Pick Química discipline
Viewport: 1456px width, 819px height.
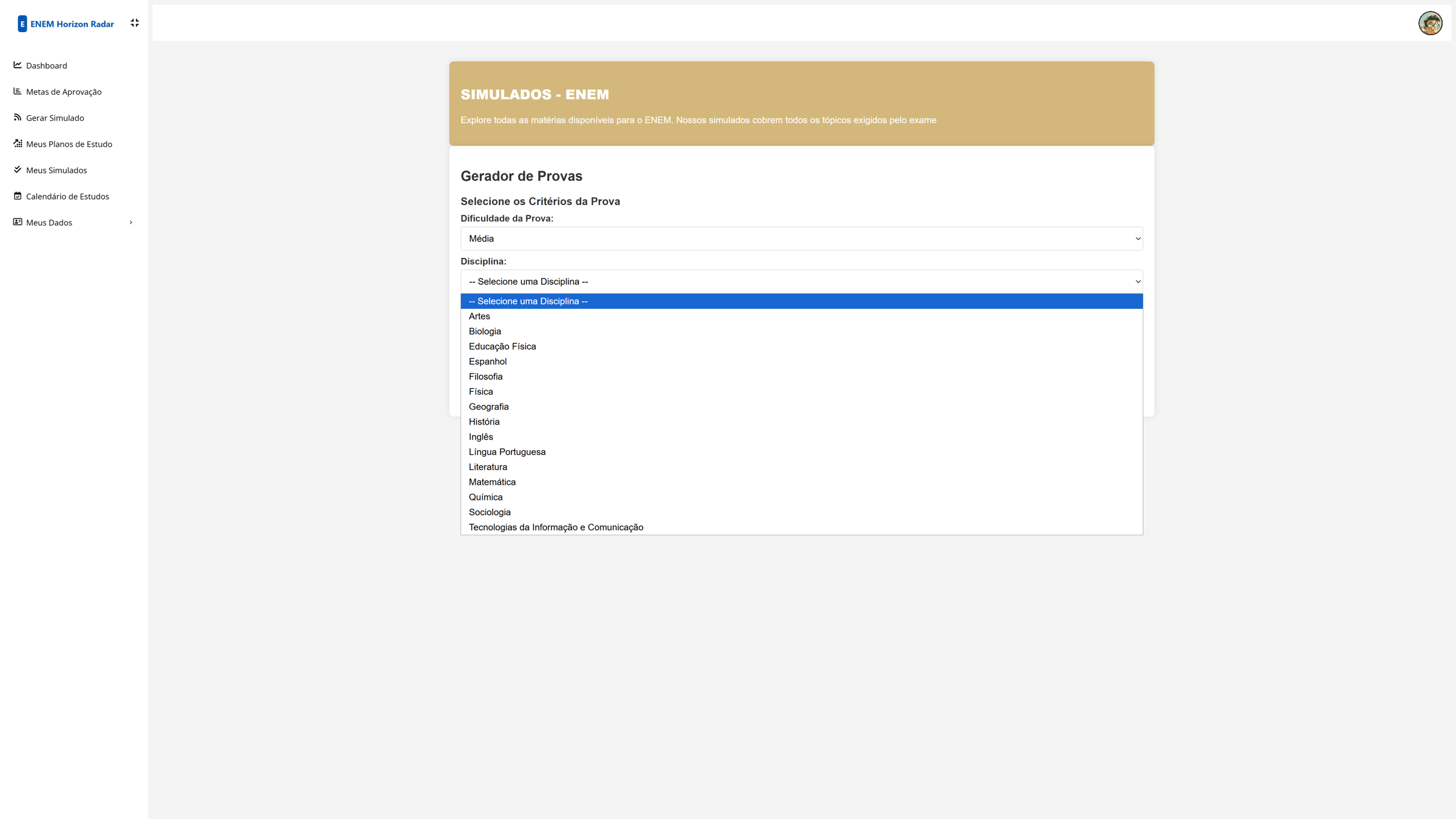tap(801, 497)
